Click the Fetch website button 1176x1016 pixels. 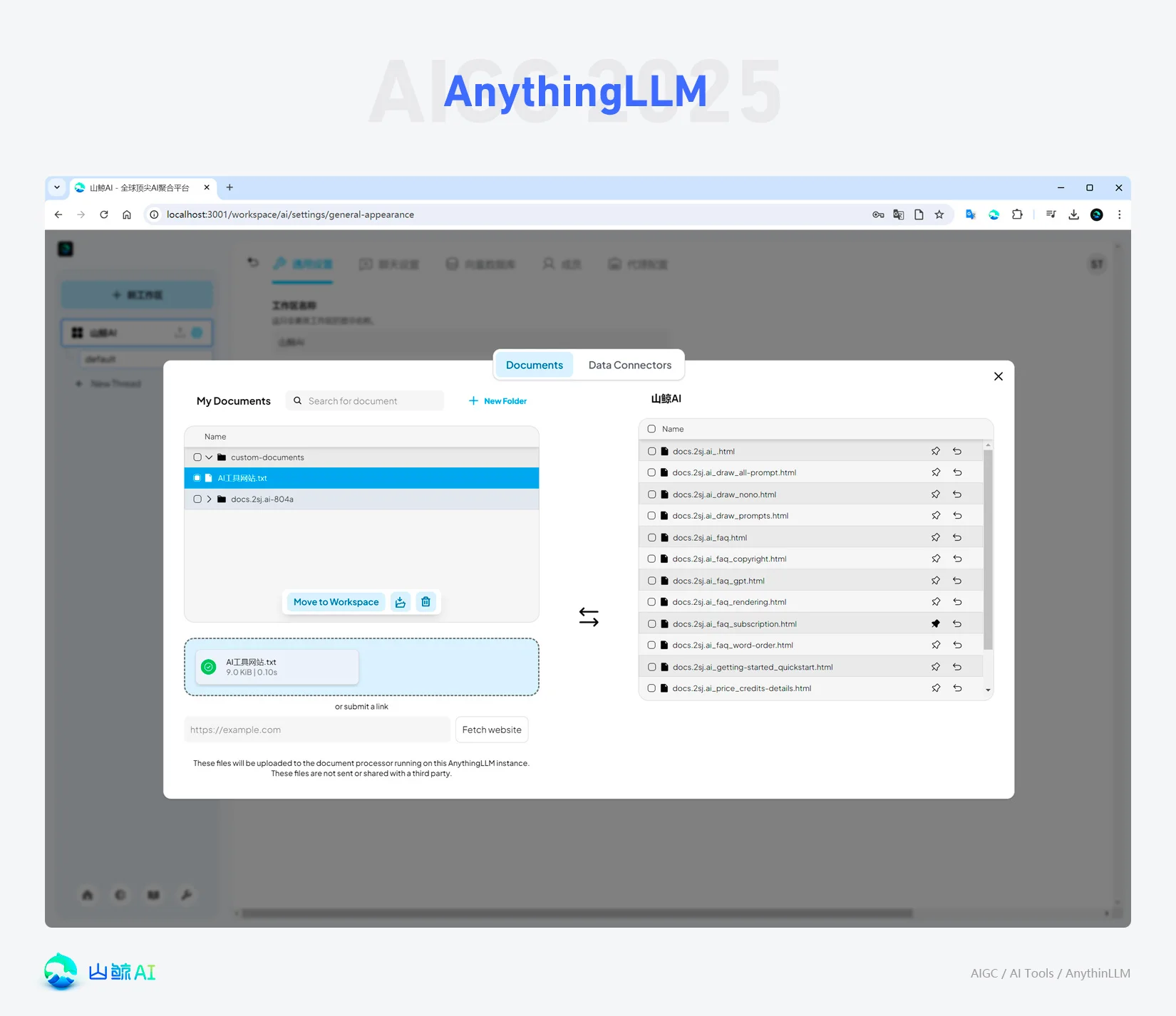492,730
